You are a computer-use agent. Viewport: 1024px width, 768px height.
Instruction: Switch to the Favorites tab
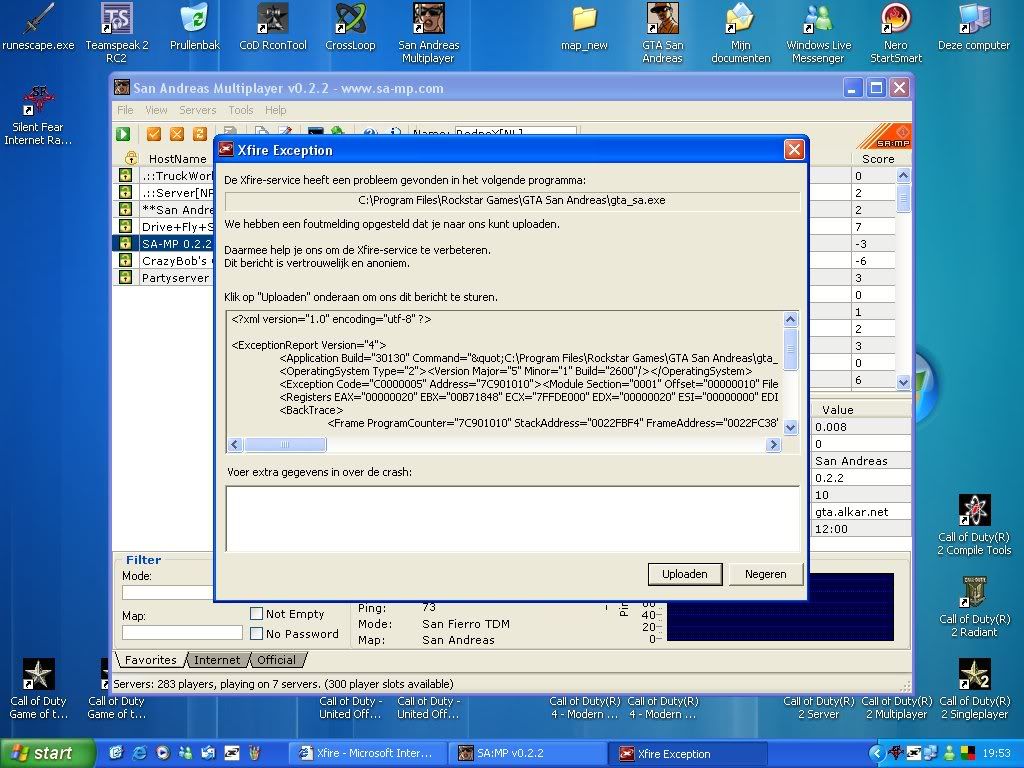pos(150,660)
